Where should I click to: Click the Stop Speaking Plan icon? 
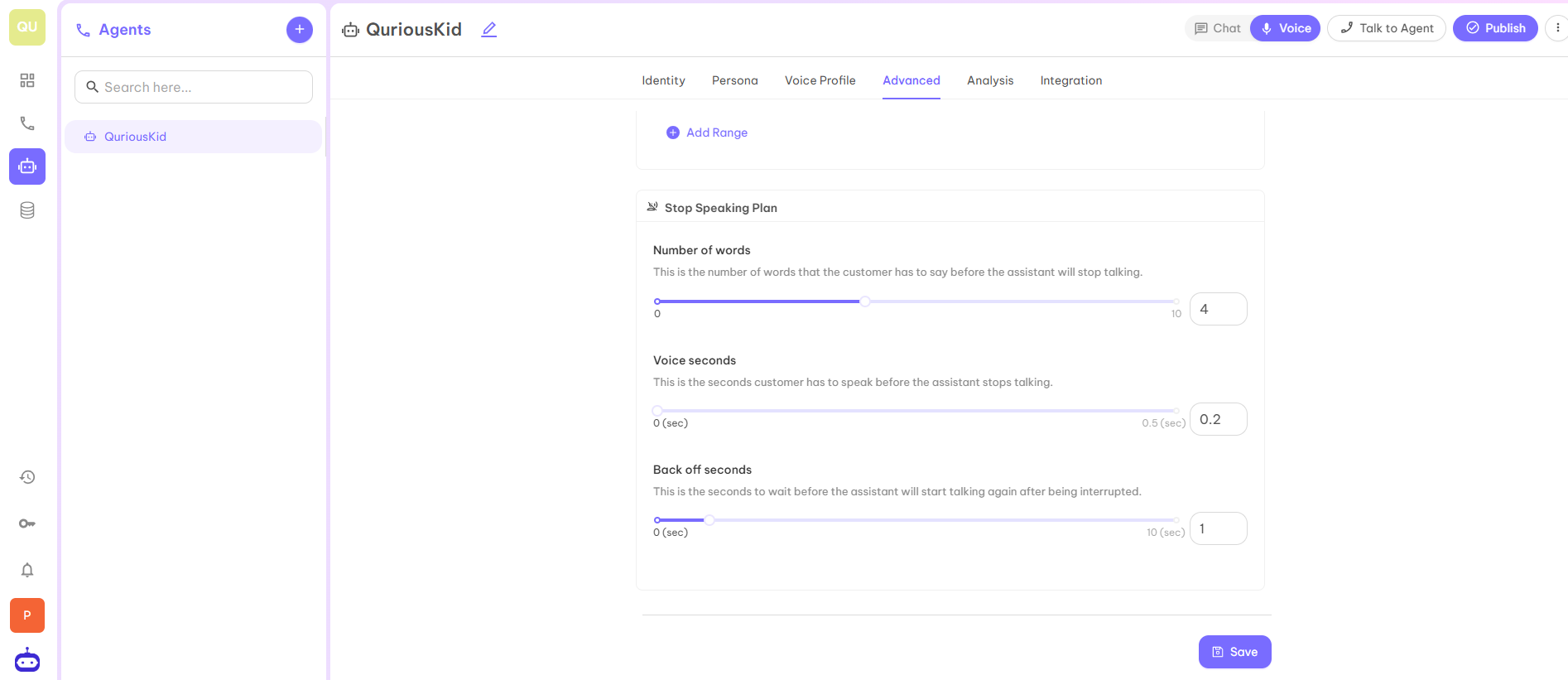pyautogui.click(x=652, y=207)
